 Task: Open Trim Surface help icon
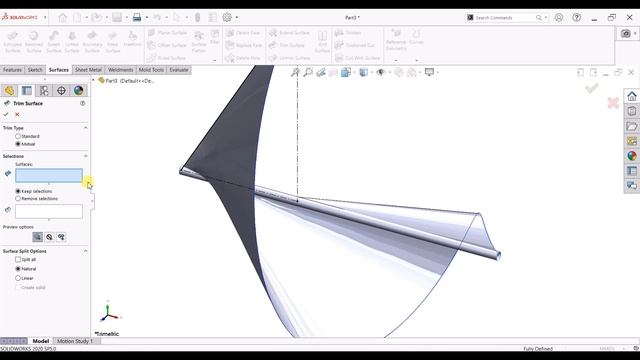pyautogui.click(x=82, y=103)
